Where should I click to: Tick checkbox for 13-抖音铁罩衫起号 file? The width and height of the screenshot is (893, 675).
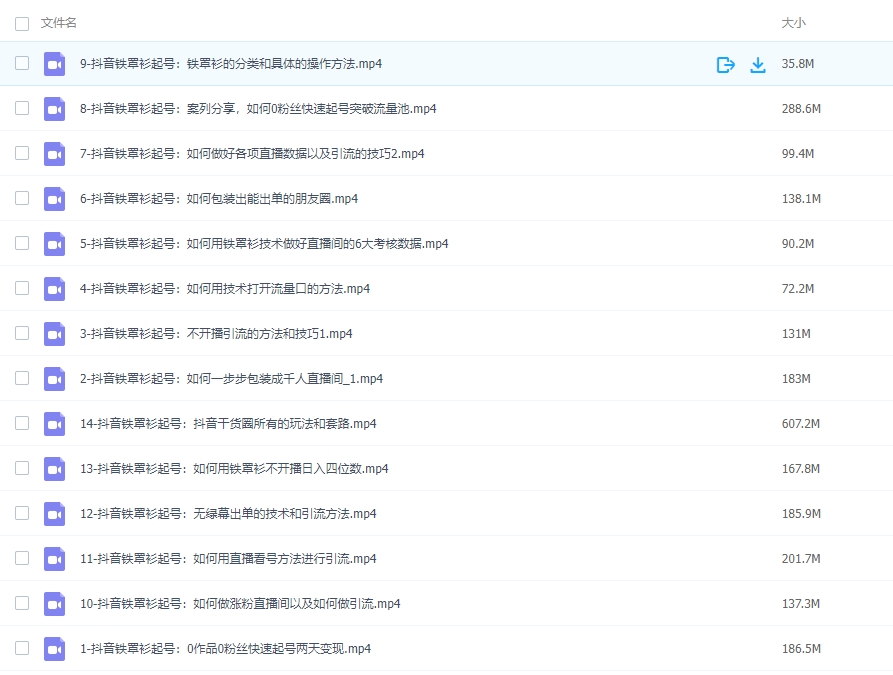click(x=22, y=469)
